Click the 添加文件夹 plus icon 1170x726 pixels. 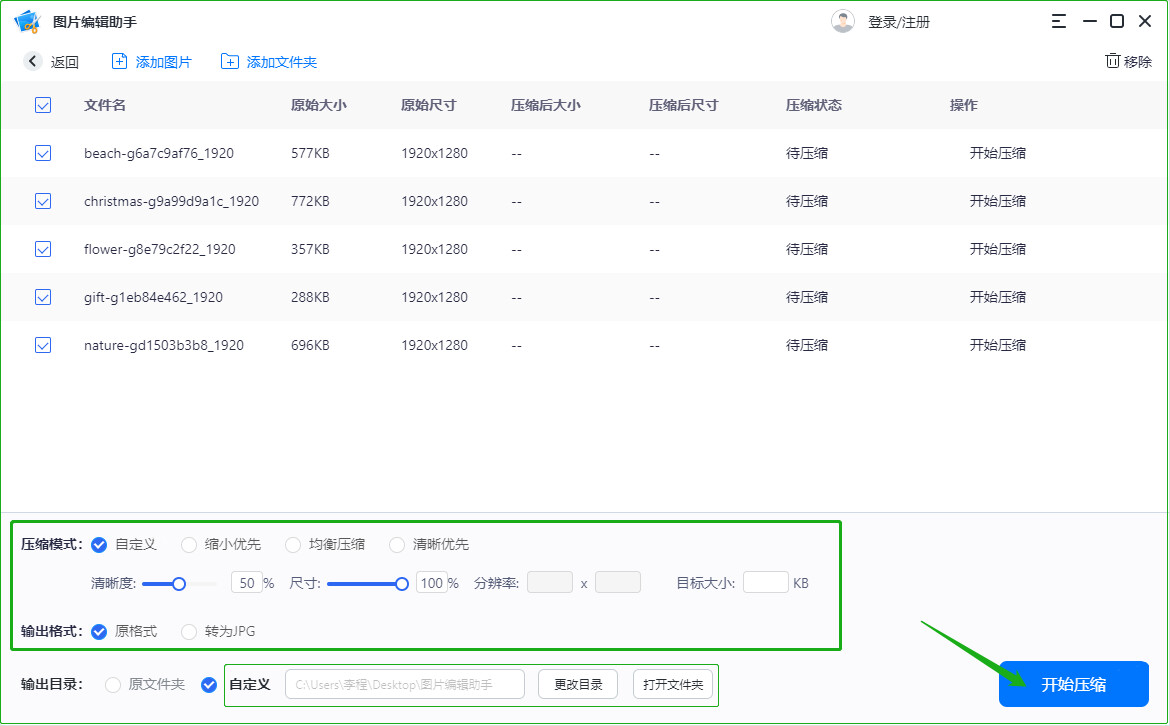(x=230, y=61)
